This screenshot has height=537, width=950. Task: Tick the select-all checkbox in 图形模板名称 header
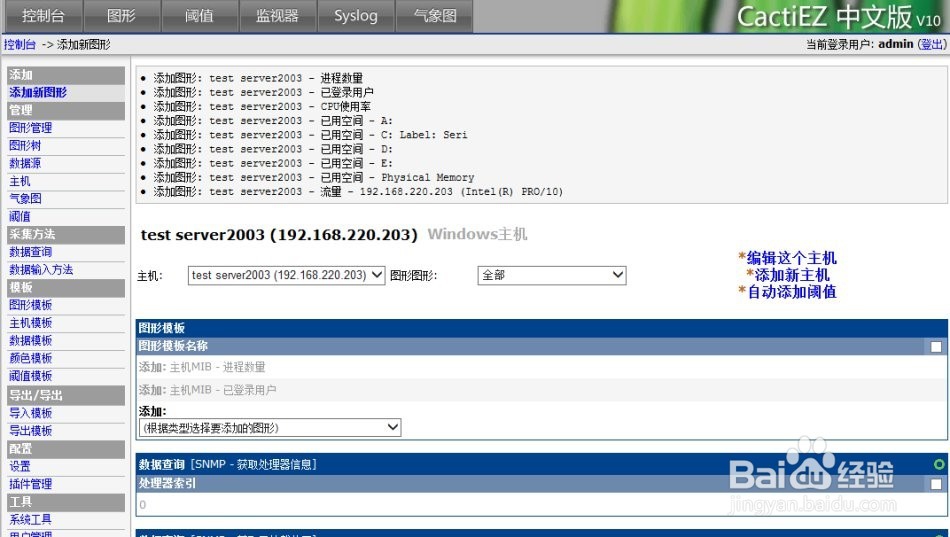(936, 347)
